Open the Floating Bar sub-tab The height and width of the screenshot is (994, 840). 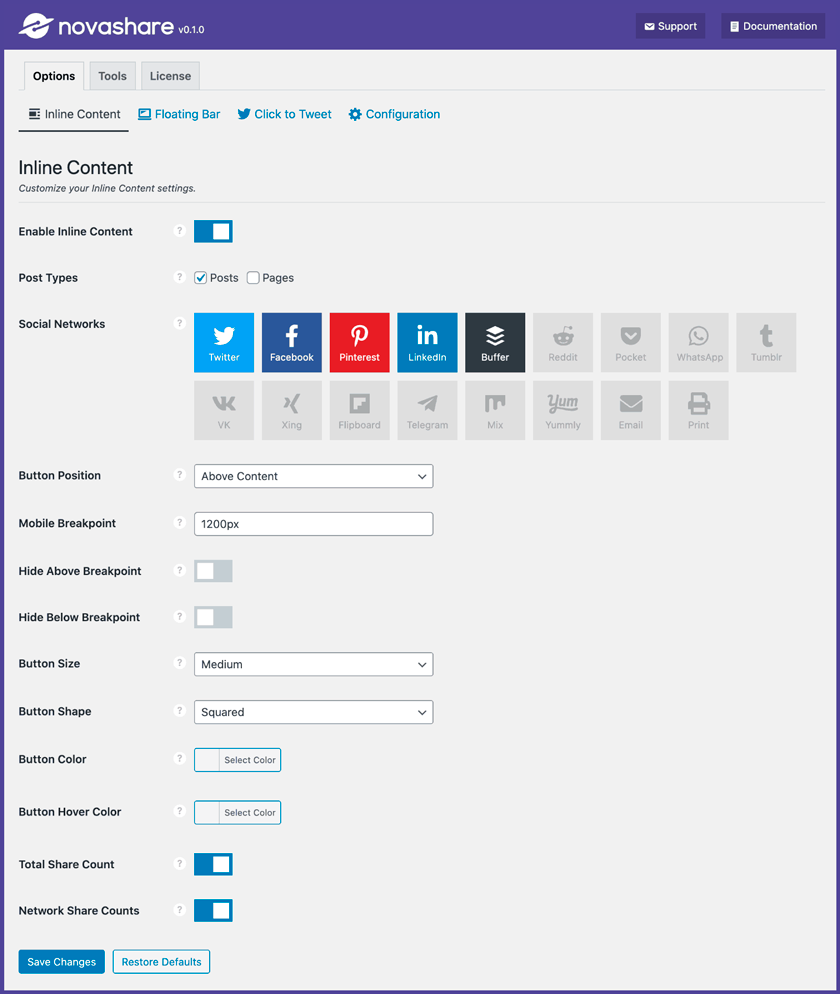coord(179,114)
